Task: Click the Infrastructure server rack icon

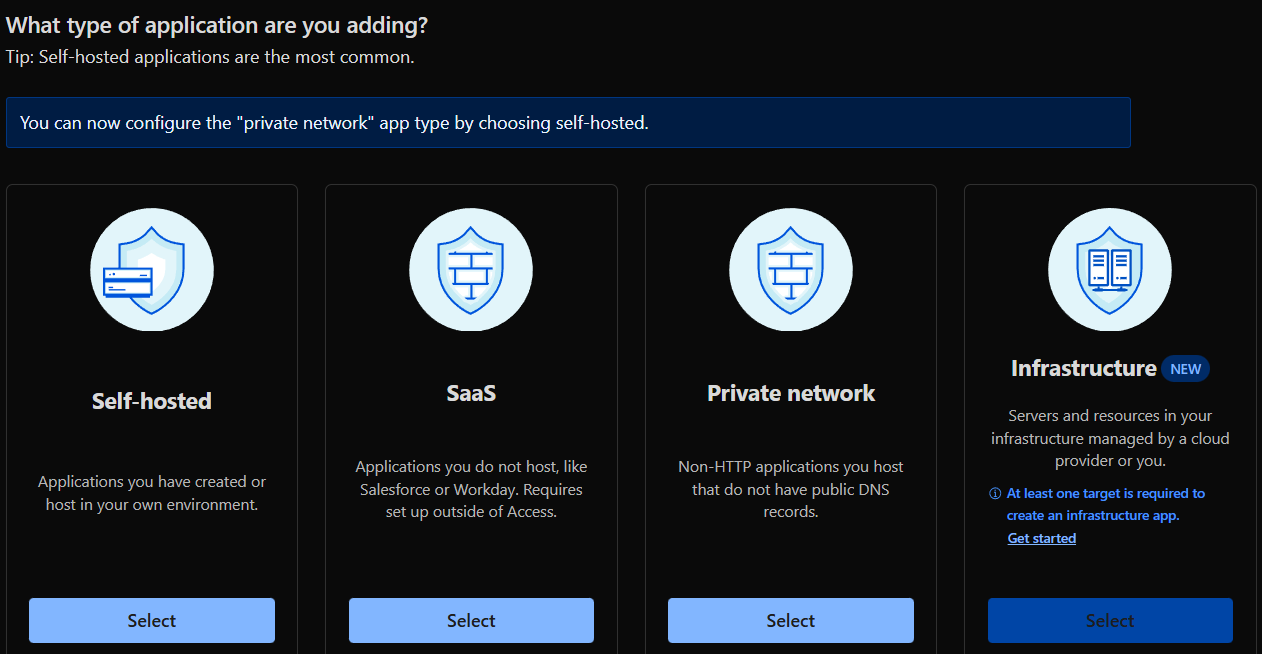Action: (x=1110, y=270)
